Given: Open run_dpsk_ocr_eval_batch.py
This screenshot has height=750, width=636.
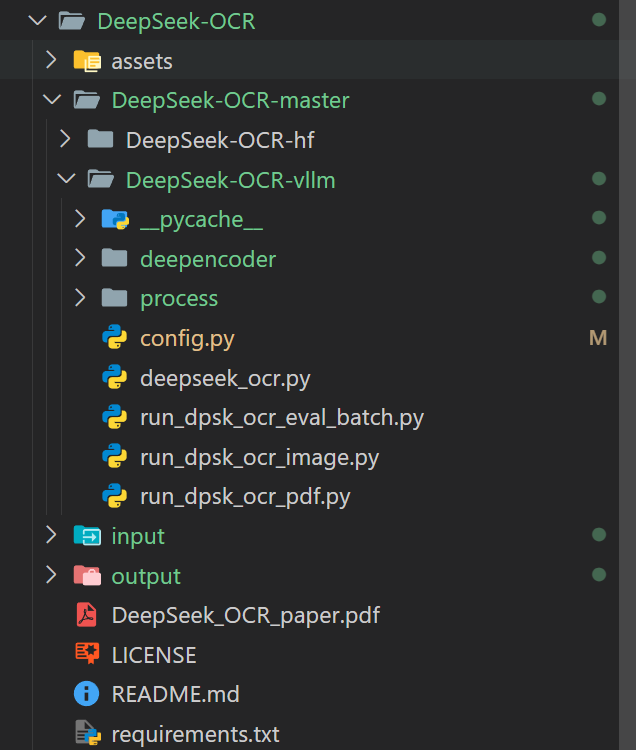Looking at the screenshot, I should 281,417.
